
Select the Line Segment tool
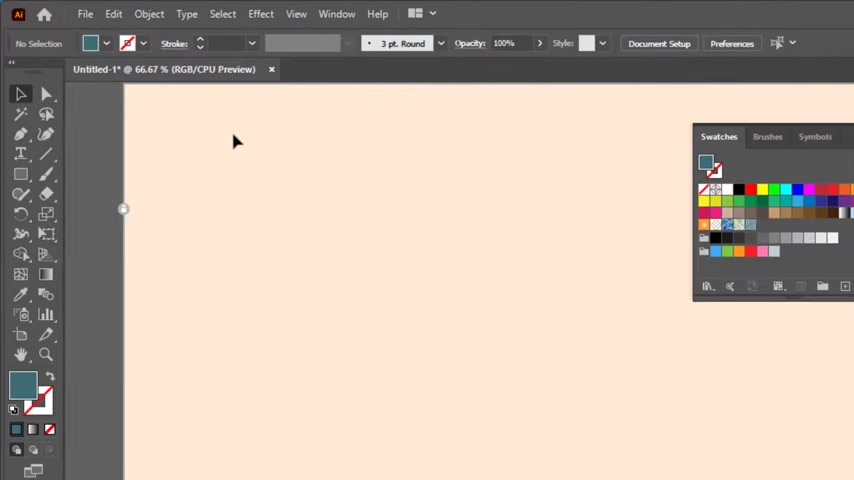point(46,154)
